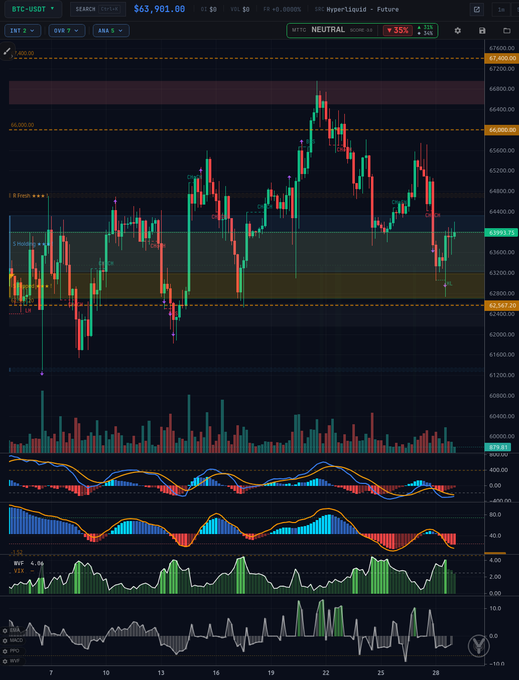Screen dimensions: 519x680
Task: Click the $63,901.00 current price
Action: tap(159, 9)
